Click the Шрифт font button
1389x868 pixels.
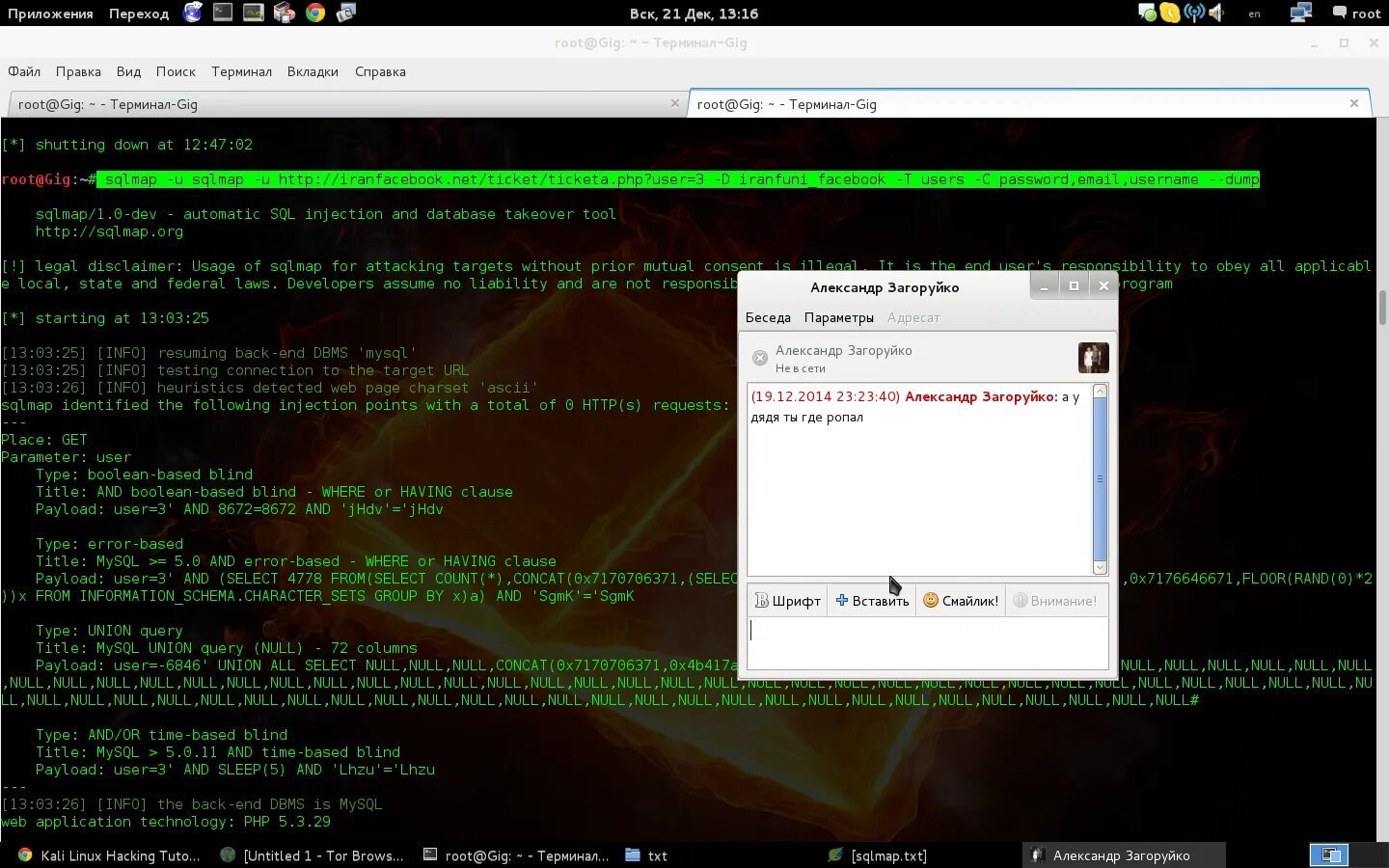pos(787,600)
